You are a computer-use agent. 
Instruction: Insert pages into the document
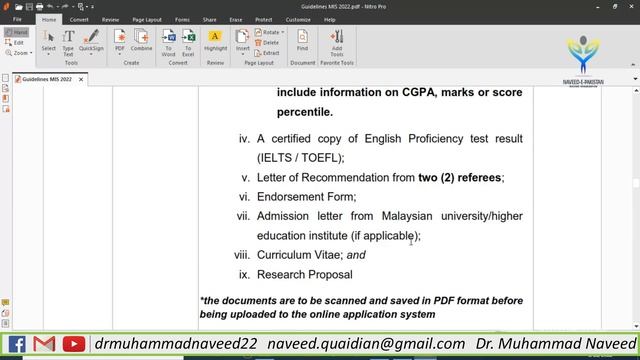tap(242, 40)
